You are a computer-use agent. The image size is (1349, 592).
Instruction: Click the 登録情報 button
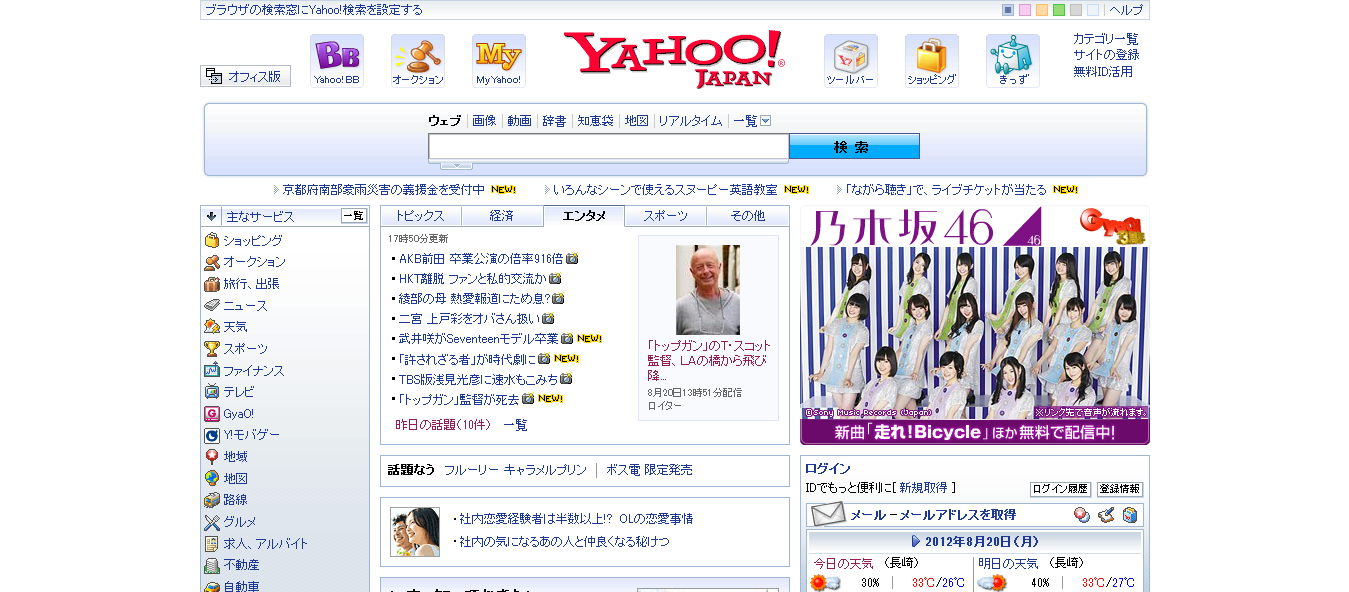(1120, 489)
